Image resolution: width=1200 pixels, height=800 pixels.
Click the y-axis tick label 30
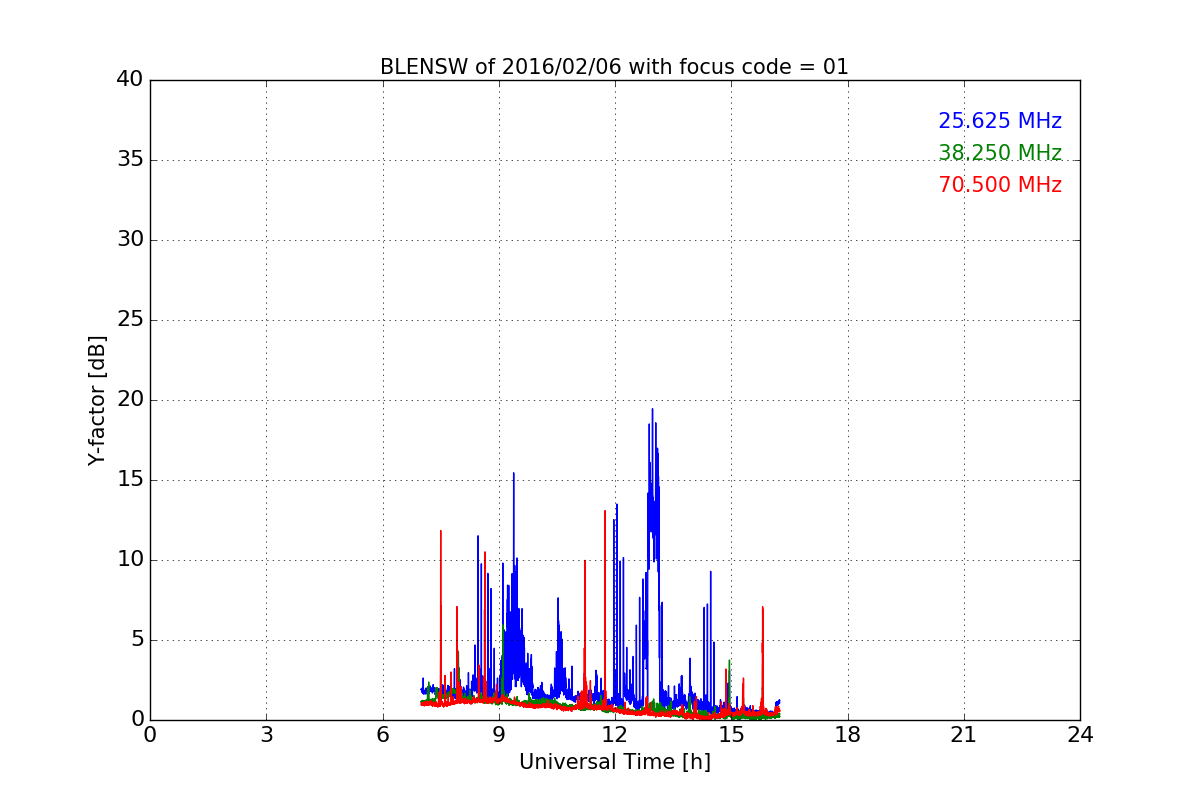point(130,239)
